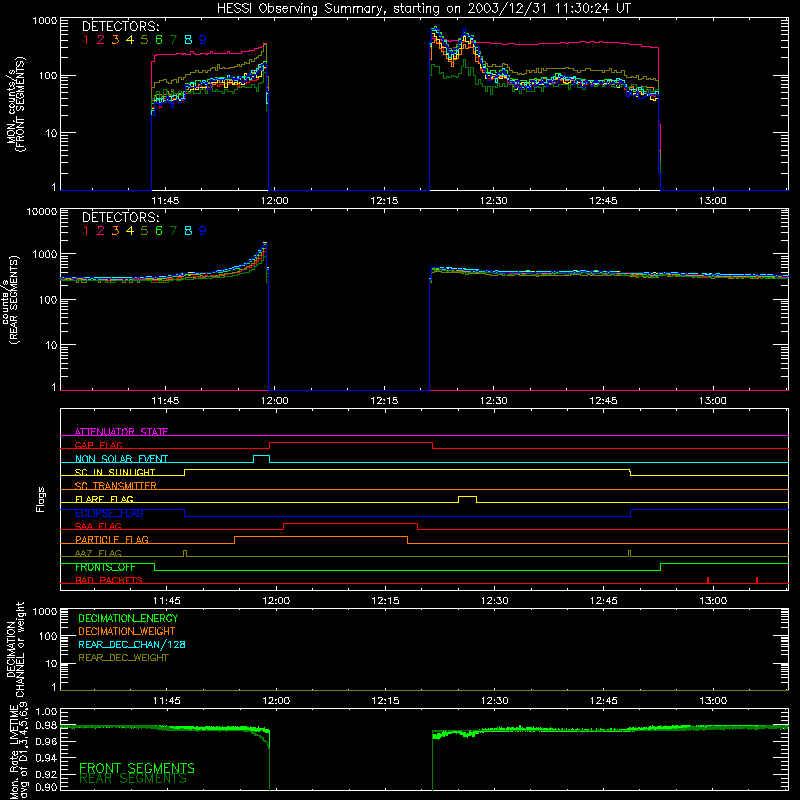The image size is (800, 800).
Task: Click the 0.98 y-axis value on livetime plot
Action: coord(47,725)
